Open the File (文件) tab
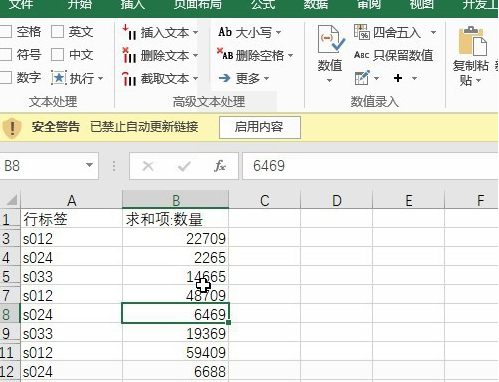The height and width of the screenshot is (382, 499). click(21, 5)
